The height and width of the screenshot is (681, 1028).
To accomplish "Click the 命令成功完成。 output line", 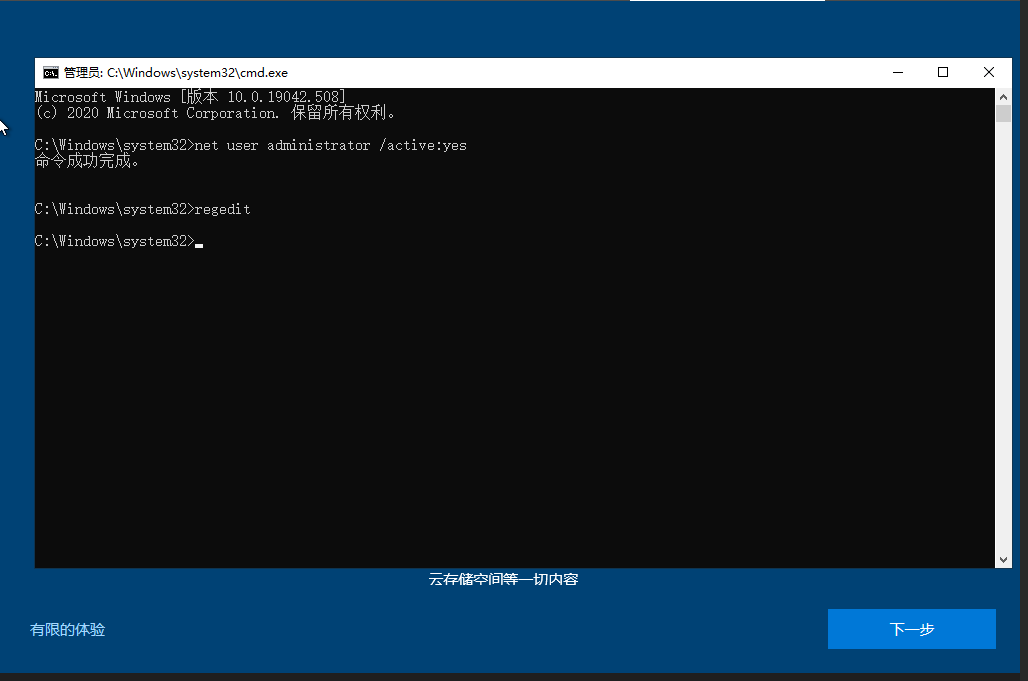I will pos(87,161).
